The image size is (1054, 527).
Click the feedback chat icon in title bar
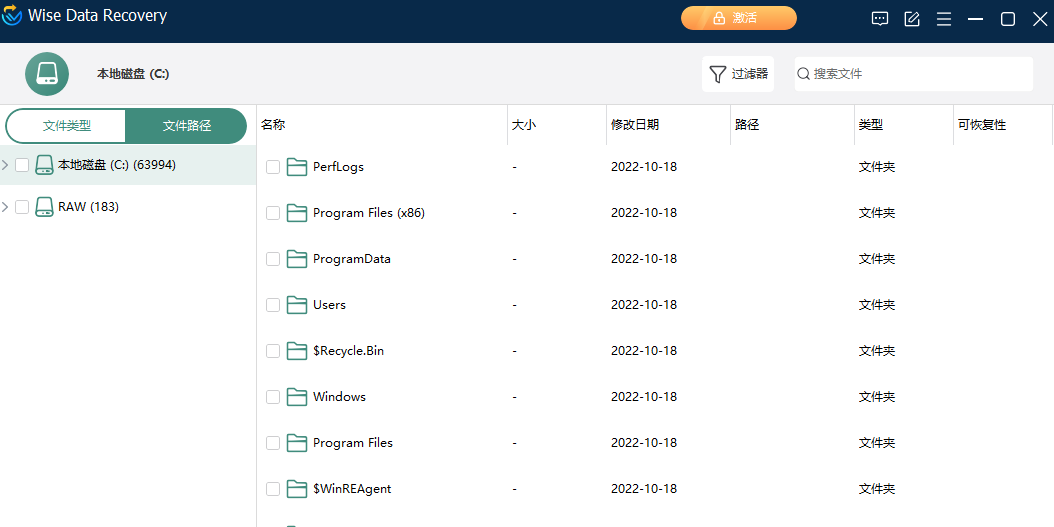click(x=880, y=19)
